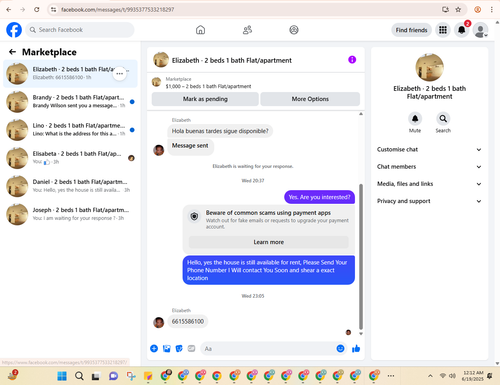Attach a photo with the image icon

(x=166, y=349)
